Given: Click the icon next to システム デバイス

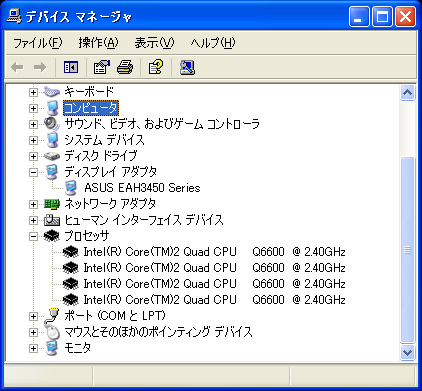Looking at the screenshot, I should [x=52, y=140].
